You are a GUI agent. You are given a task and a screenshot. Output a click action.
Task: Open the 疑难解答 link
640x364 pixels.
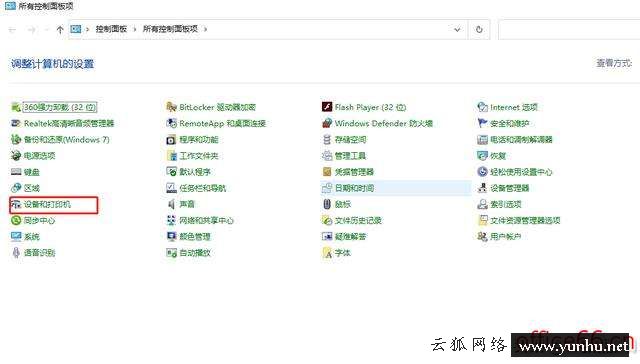click(351, 237)
